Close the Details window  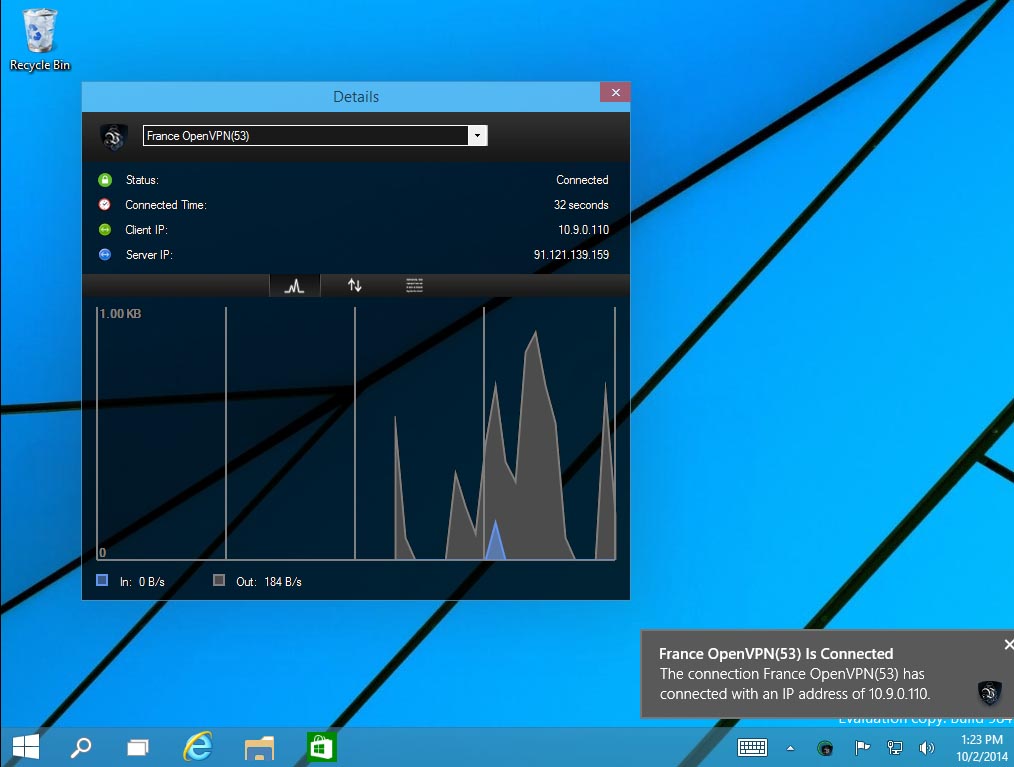615,92
